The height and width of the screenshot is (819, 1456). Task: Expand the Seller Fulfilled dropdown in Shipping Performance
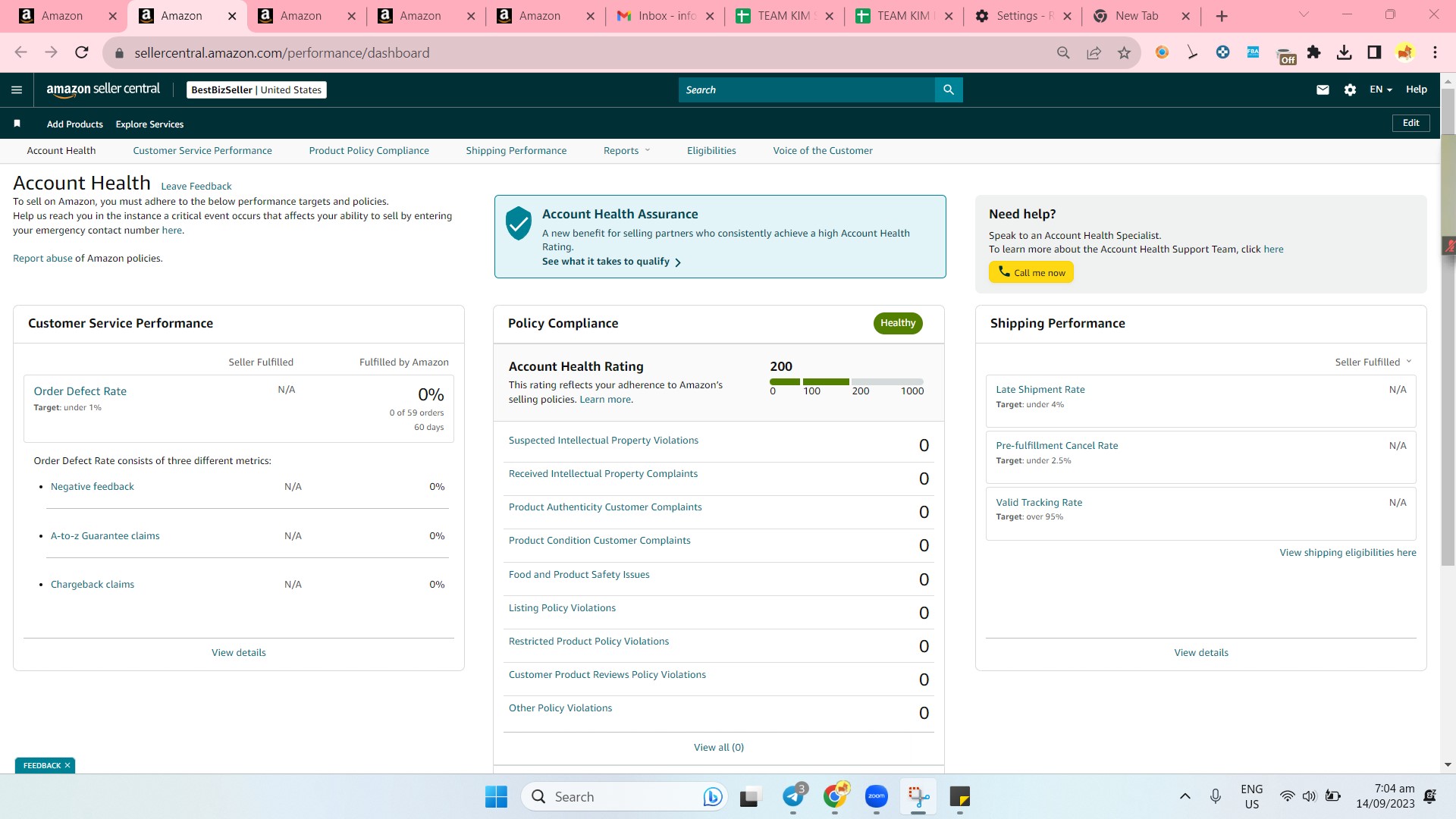(x=1373, y=362)
